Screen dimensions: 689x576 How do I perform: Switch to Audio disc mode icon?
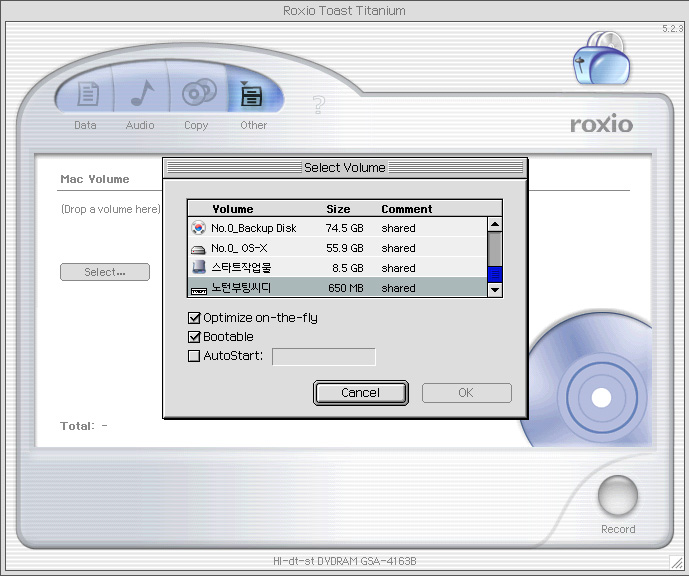click(x=140, y=95)
